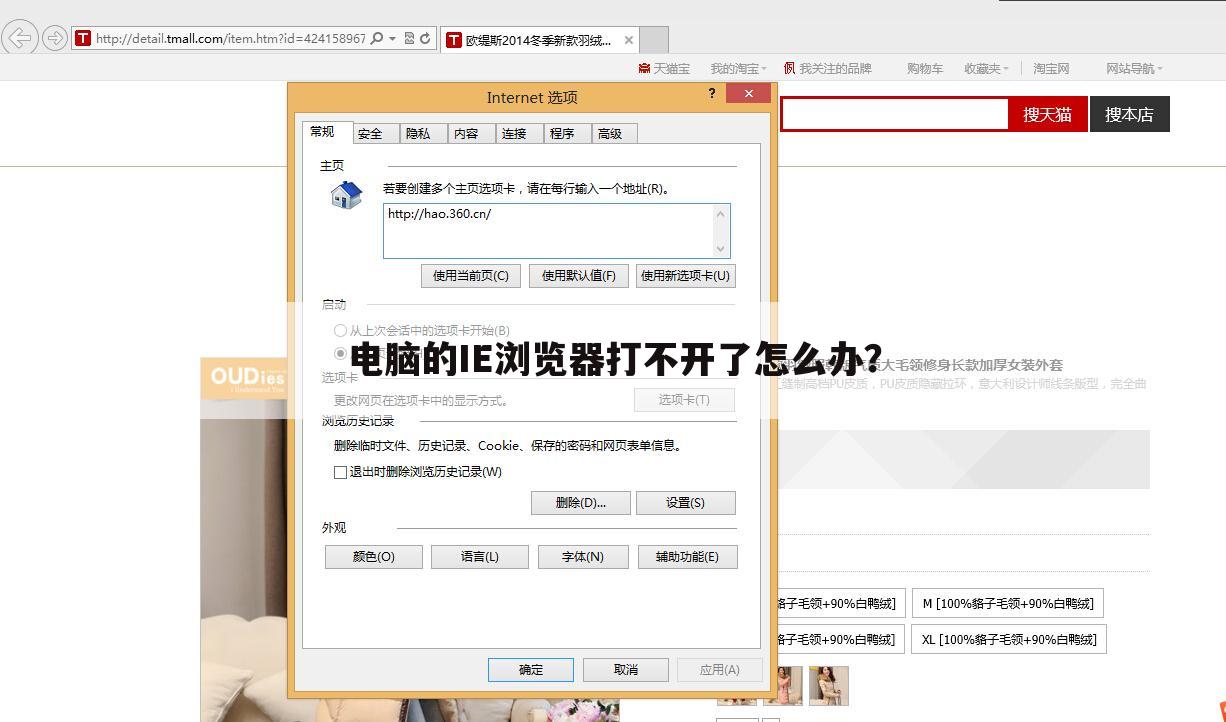Click the 使用当前页(C) button
Viewport: 1226px width, 722px height.
(471, 276)
